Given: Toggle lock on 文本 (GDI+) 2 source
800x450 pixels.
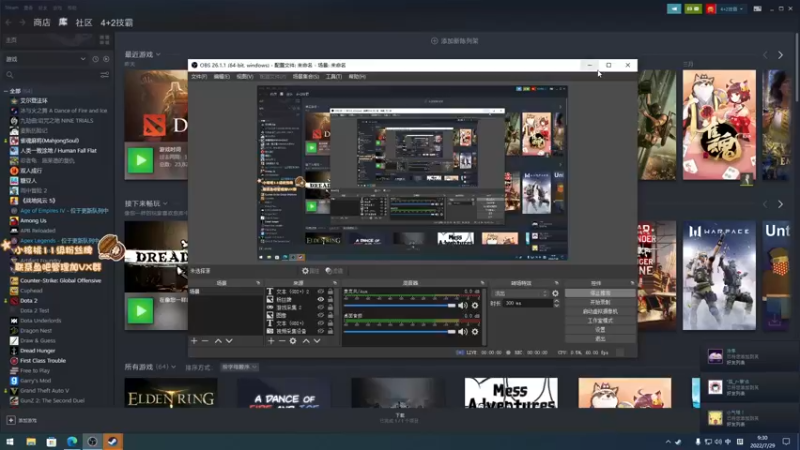Looking at the screenshot, I should [x=330, y=292].
